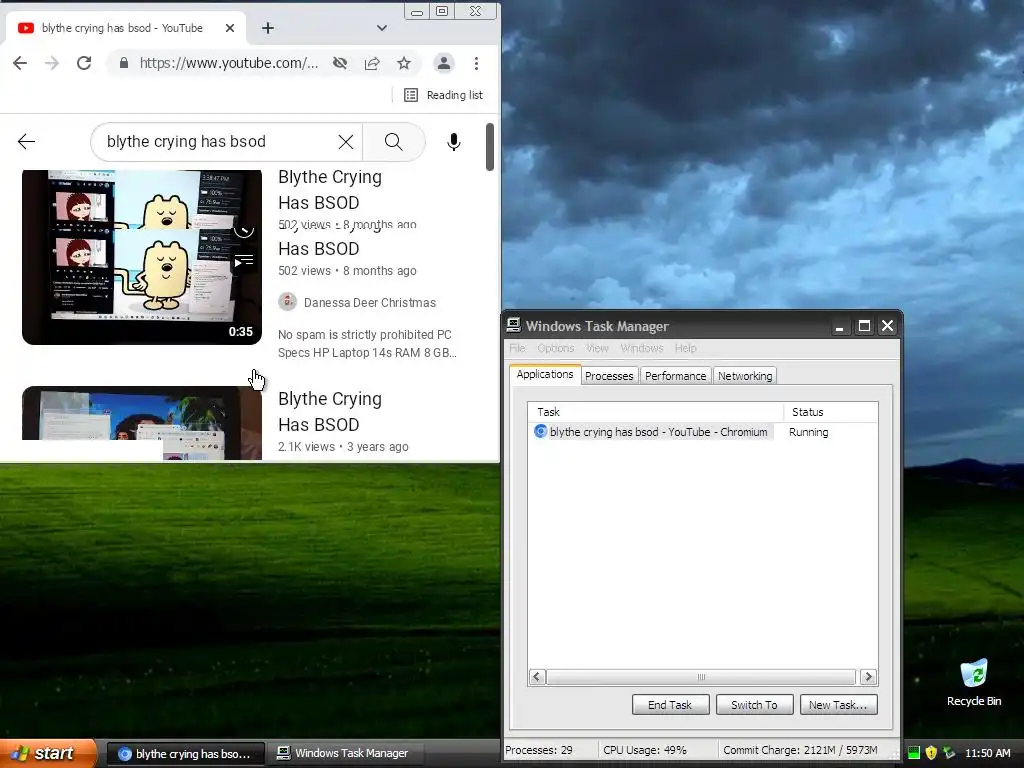
Task: Switch to the Performance tab
Action: click(x=675, y=376)
